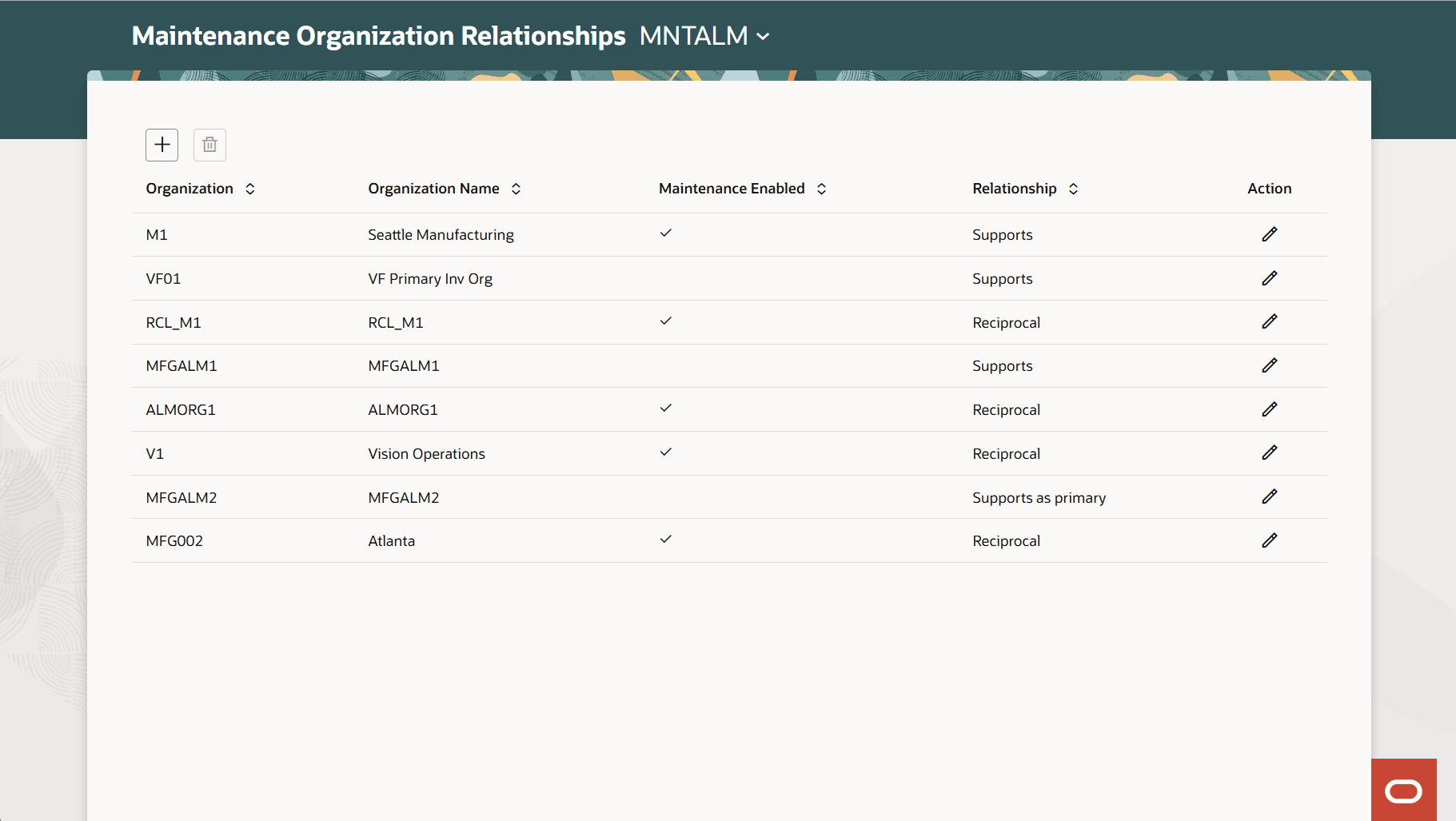Open the edit pencil for ALMORG1
The width and height of the screenshot is (1456, 821).
point(1270,409)
